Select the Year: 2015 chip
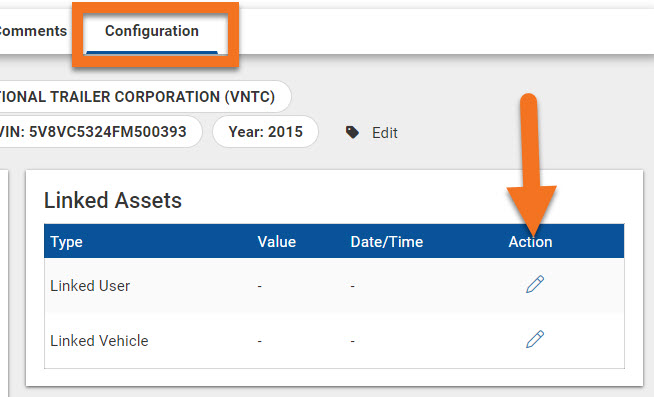The width and height of the screenshot is (654, 397). coord(265,132)
